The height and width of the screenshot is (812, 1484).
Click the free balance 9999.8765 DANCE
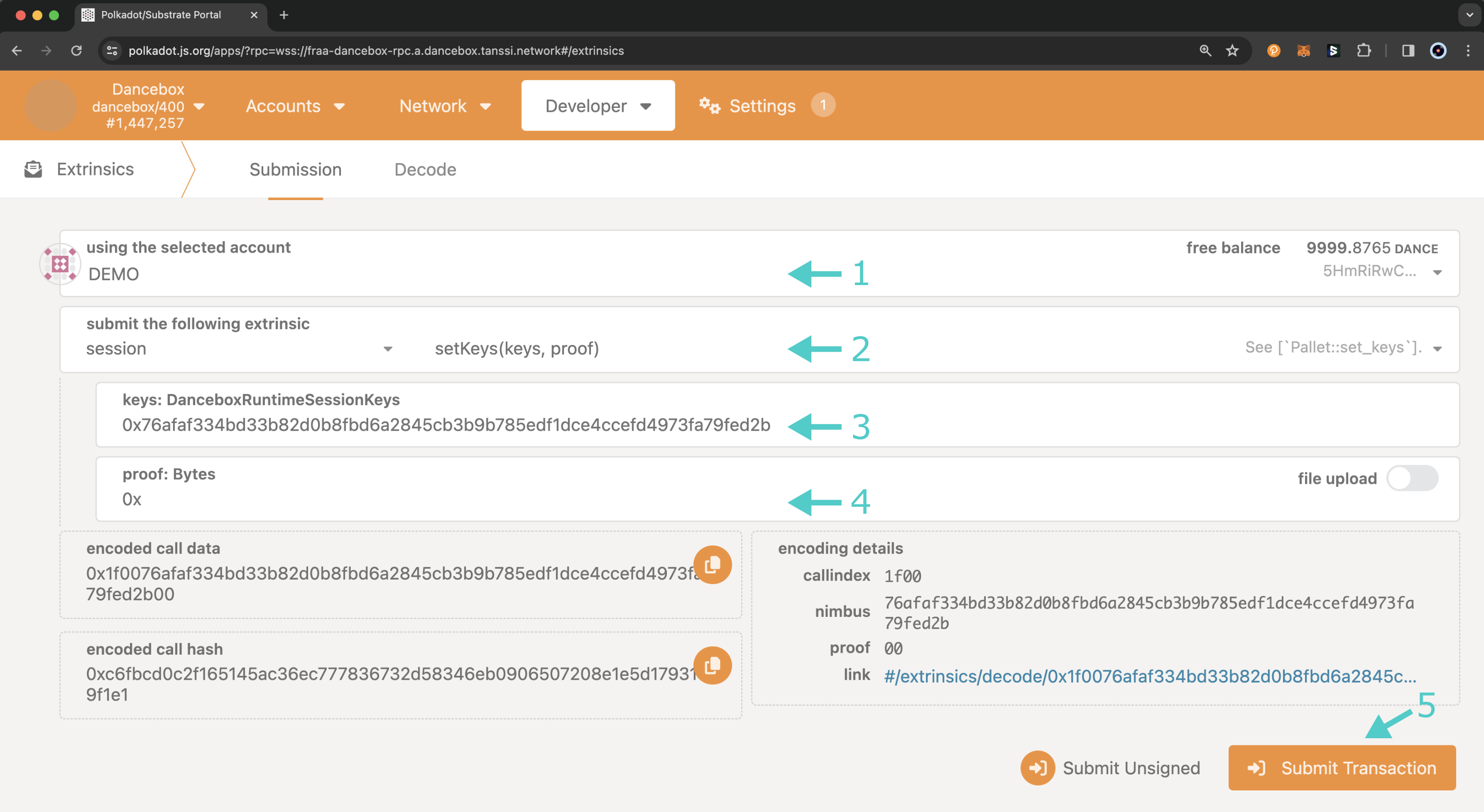[1372, 248]
